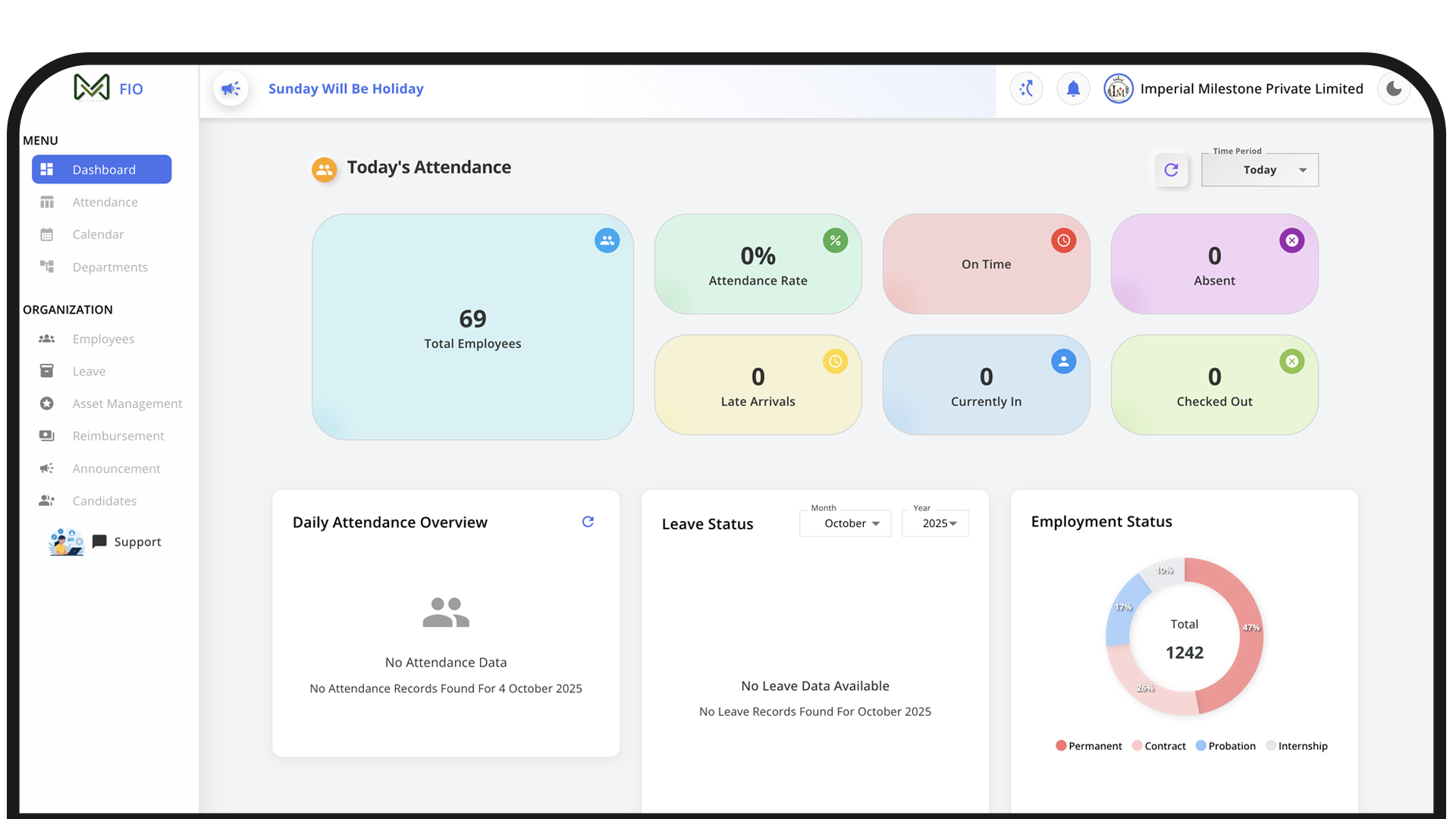Open Asset Management from the sidebar
This screenshot has height=819, width=1456.
[127, 403]
